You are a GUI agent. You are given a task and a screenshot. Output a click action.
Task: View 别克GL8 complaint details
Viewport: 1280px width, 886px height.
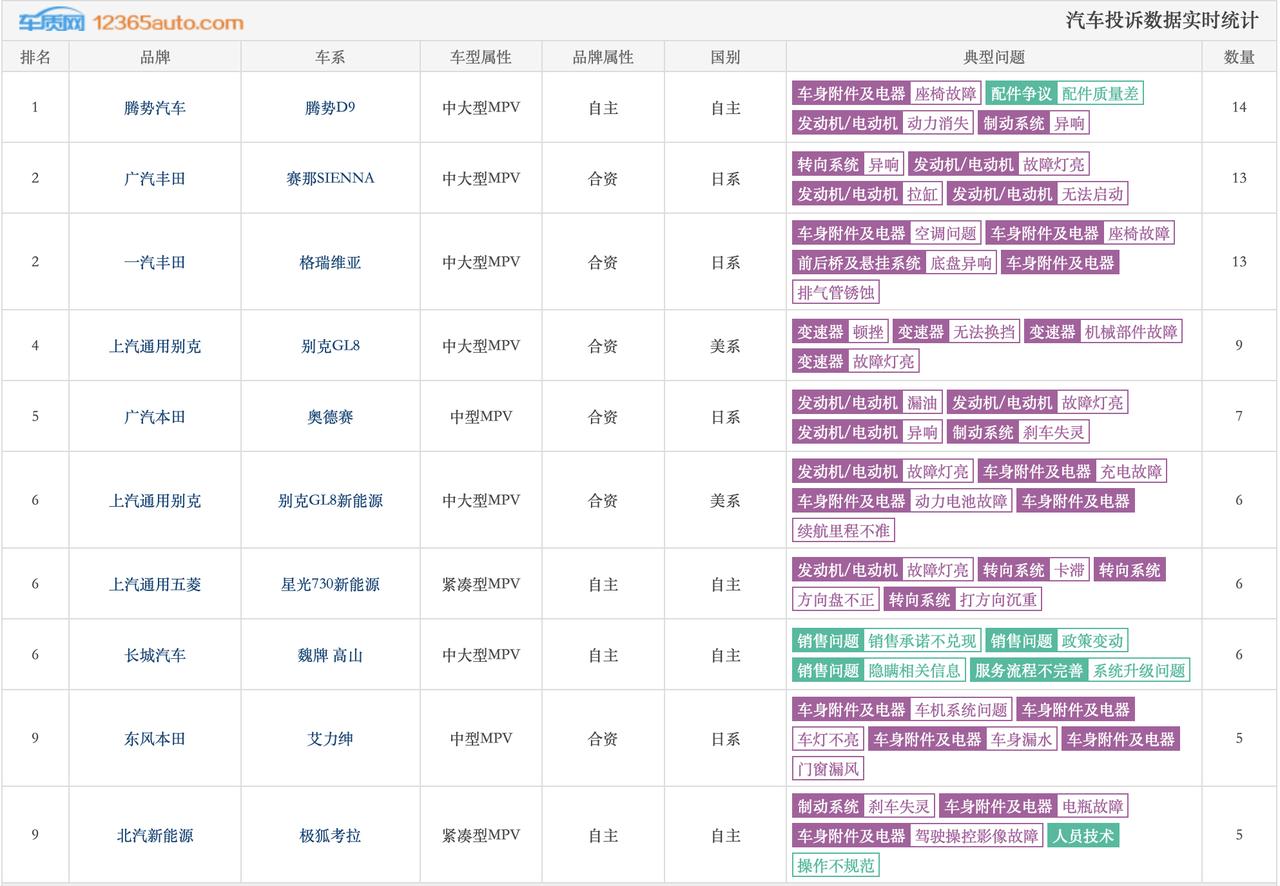point(330,345)
